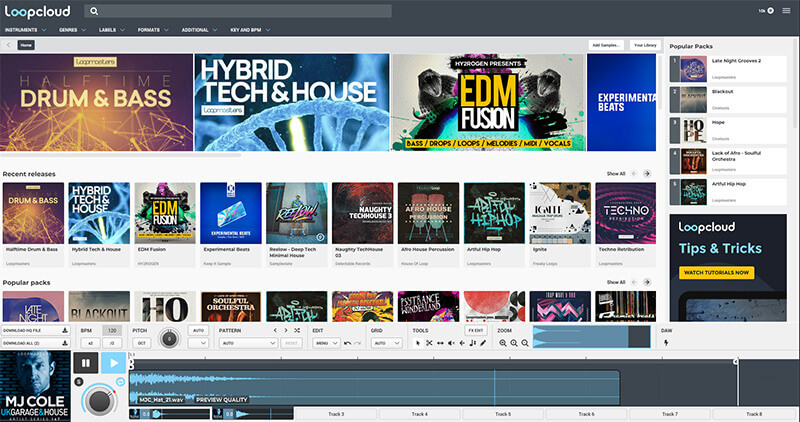Open the Grid AUTO dropdown
This screenshot has width=800, height=422.
coord(385,343)
